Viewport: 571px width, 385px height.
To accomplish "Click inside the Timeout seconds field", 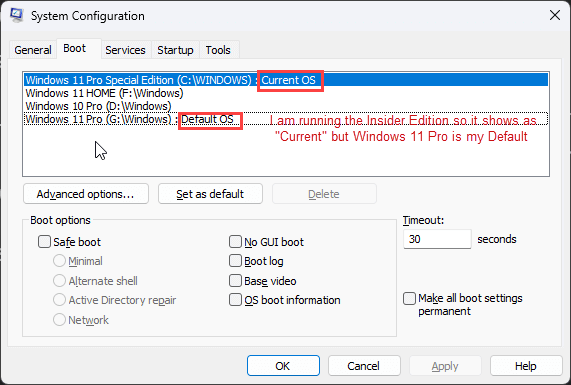I will 437,239.
